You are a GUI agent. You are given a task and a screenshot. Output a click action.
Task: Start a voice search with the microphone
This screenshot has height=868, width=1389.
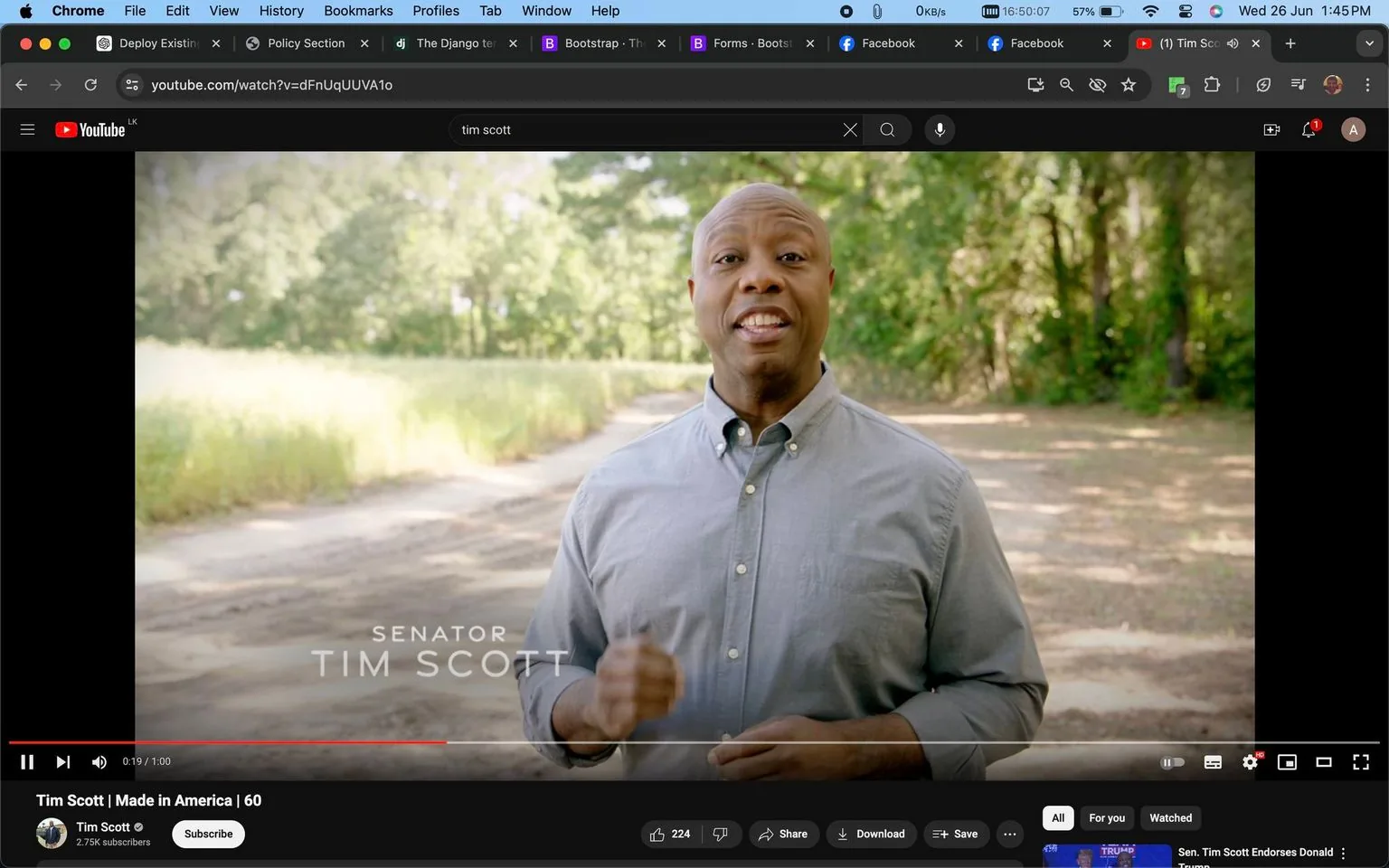940,129
